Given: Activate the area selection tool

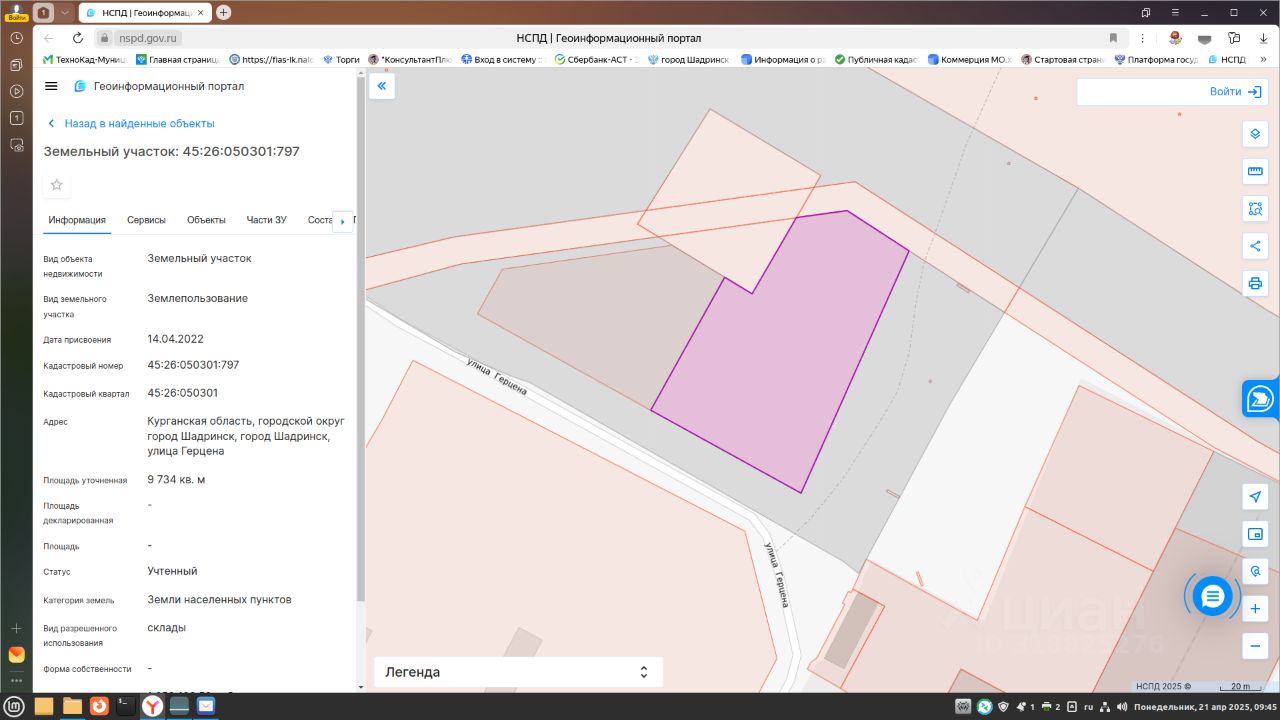Looking at the screenshot, I should coord(1255,208).
